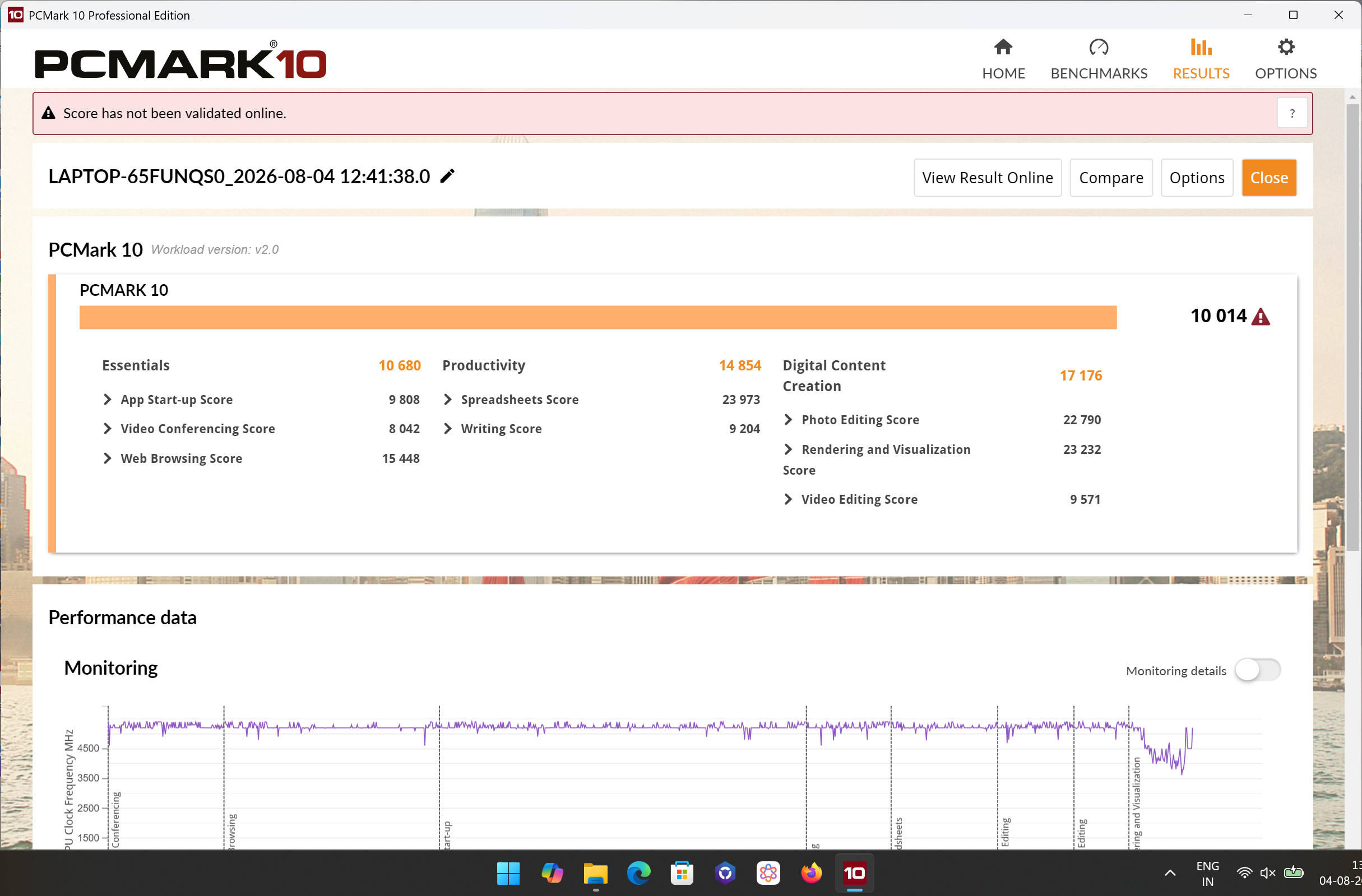Open Microsoft Edge from the taskbar

(x=638, y=873)
